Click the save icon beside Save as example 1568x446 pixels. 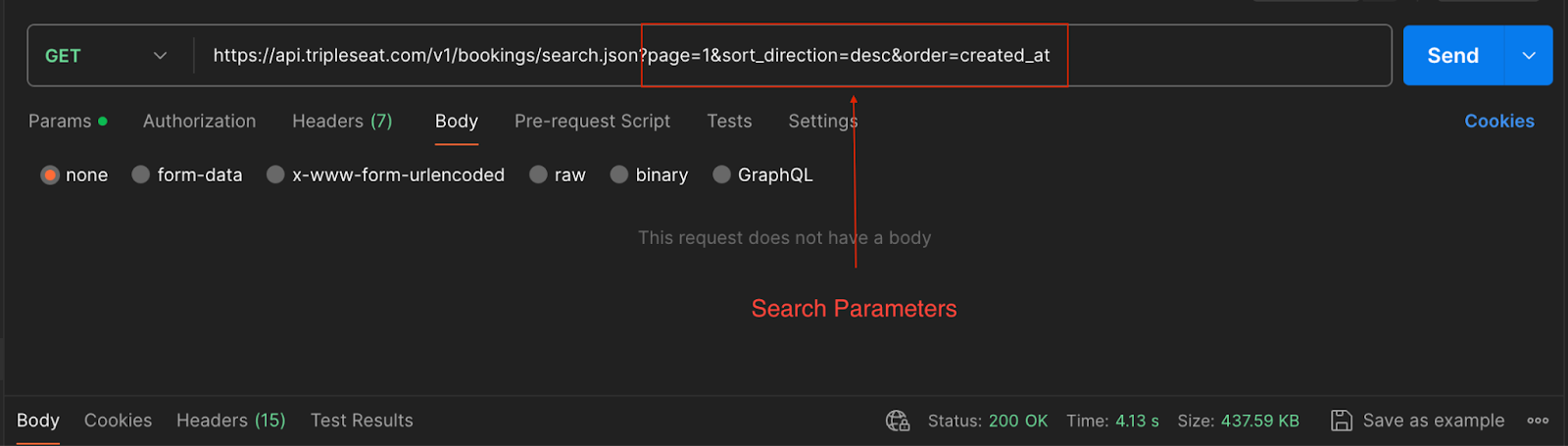1341,421
